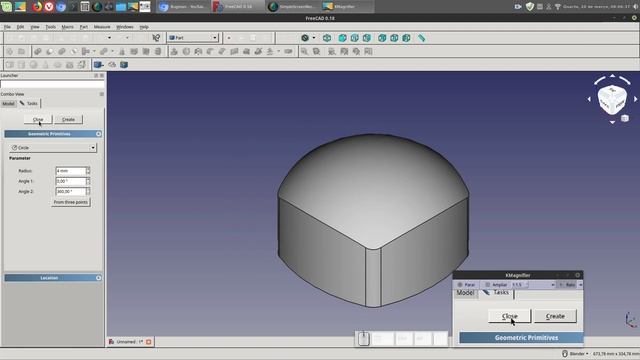Screen dimensions: 640x360
Task: Click the Angle 1 input field
Action: pyautogui.click(x=71, y=181)
